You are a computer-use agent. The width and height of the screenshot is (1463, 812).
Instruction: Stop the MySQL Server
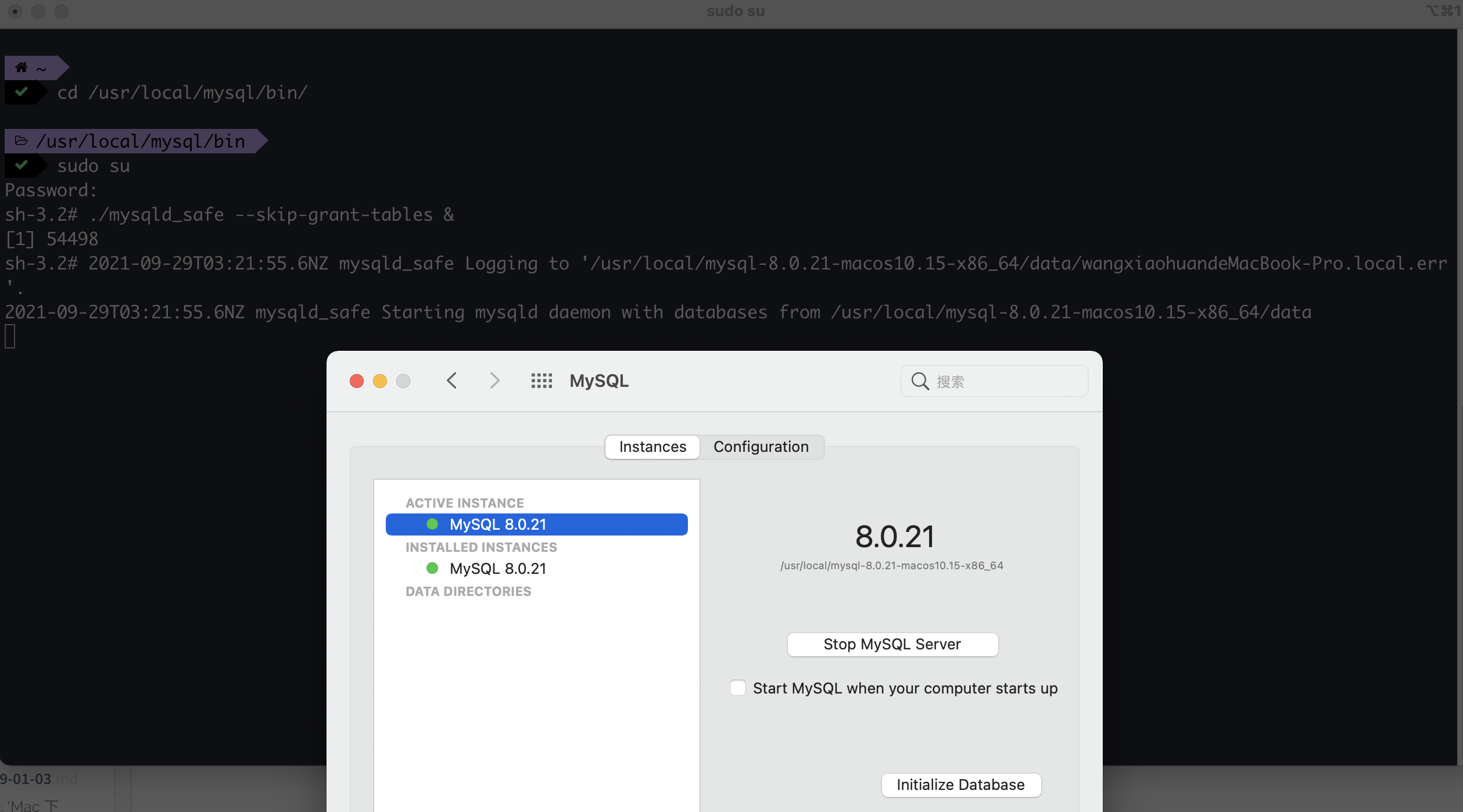coord(892,644)
